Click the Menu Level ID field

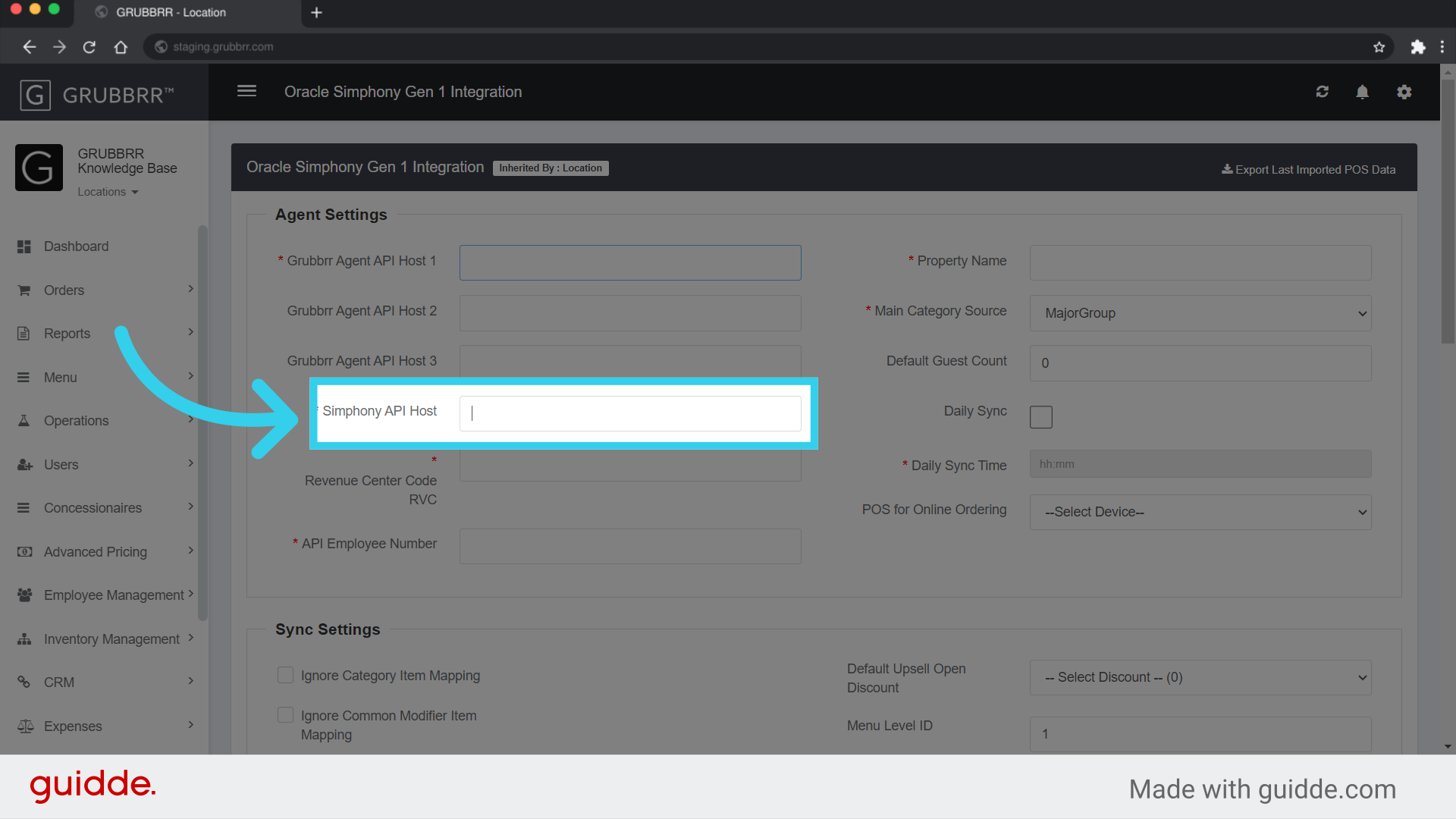coord(1200,734)
